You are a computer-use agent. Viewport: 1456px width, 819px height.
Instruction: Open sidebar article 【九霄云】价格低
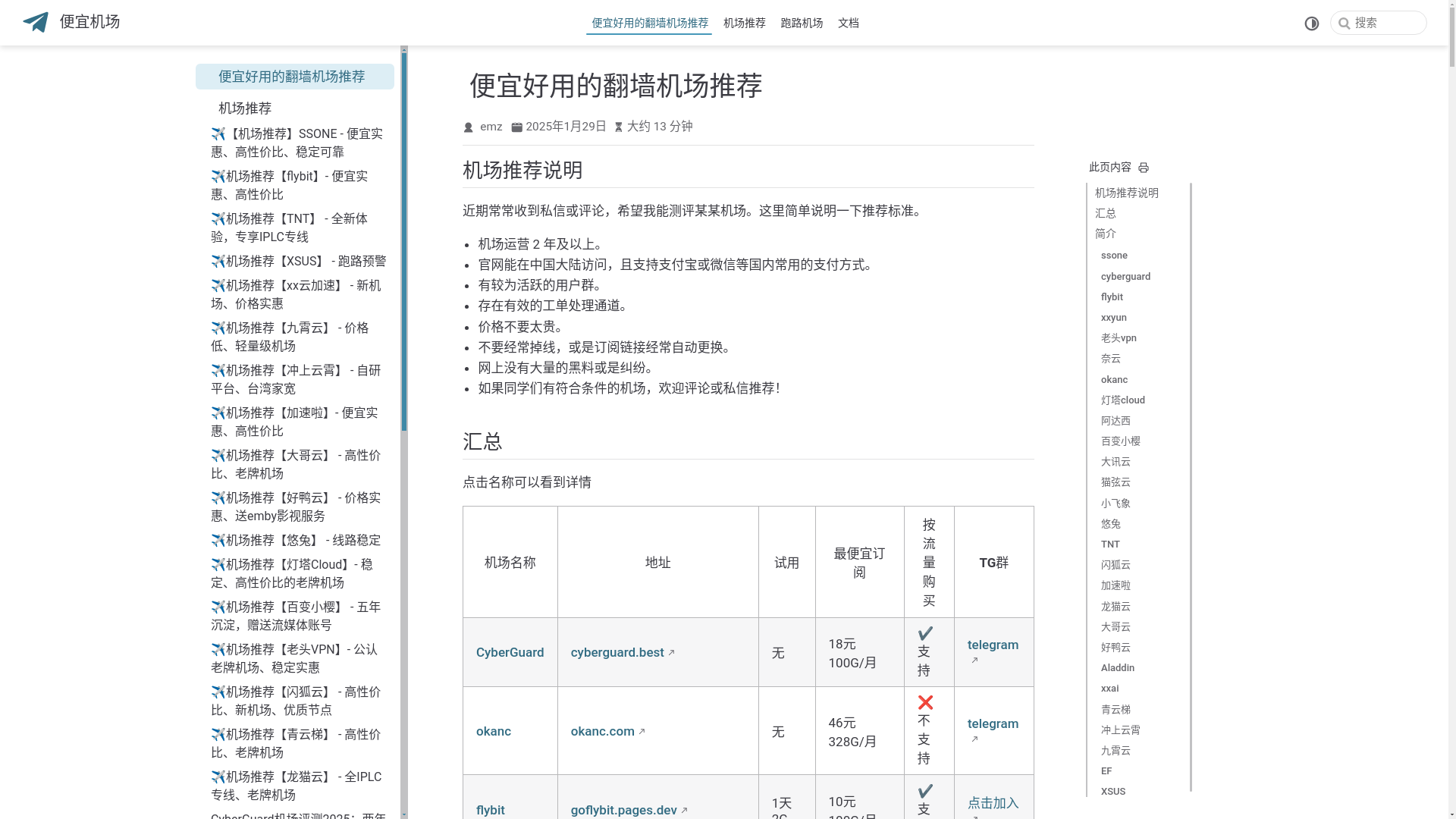pyautogui.click(x=299, y=337)
